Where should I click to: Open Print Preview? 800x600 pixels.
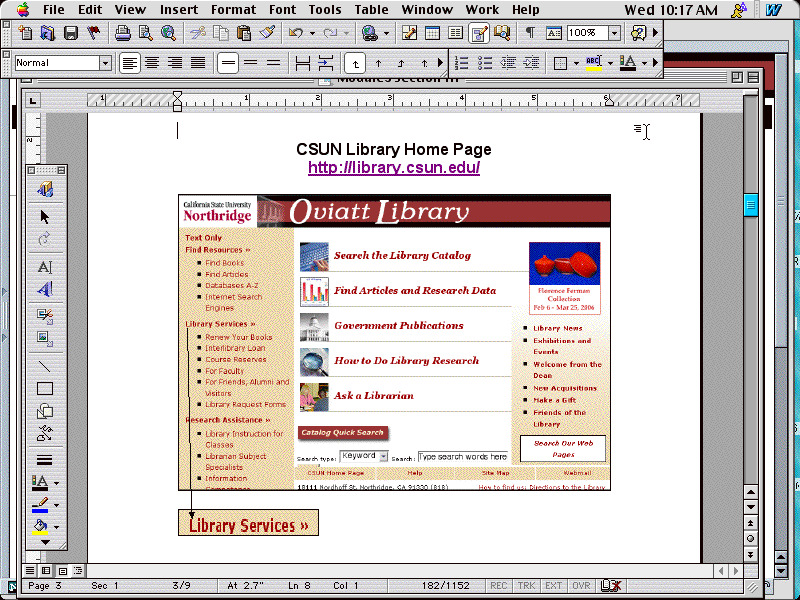(145, 33)
